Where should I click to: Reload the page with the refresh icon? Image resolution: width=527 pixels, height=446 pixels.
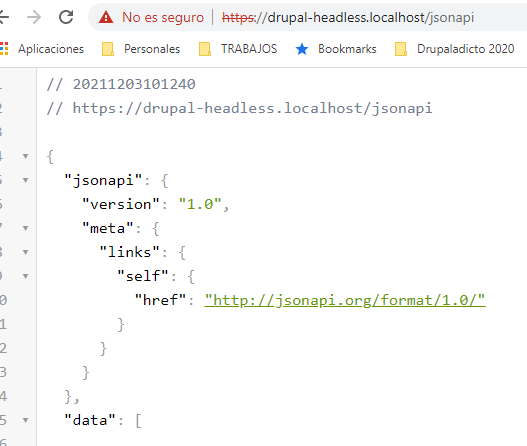tap(66, 17)
